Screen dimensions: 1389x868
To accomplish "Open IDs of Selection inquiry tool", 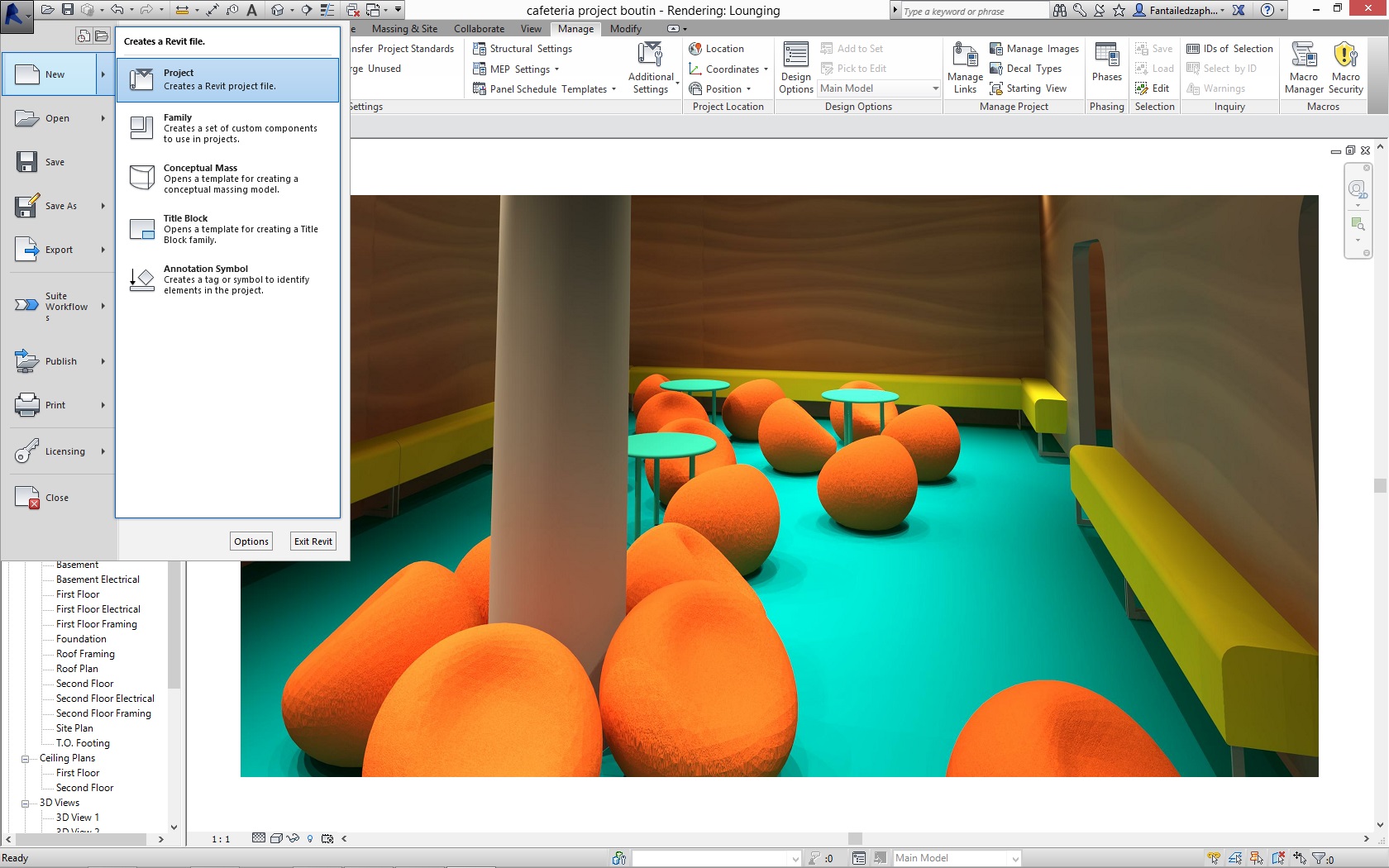I will [x=1229, y=48].
